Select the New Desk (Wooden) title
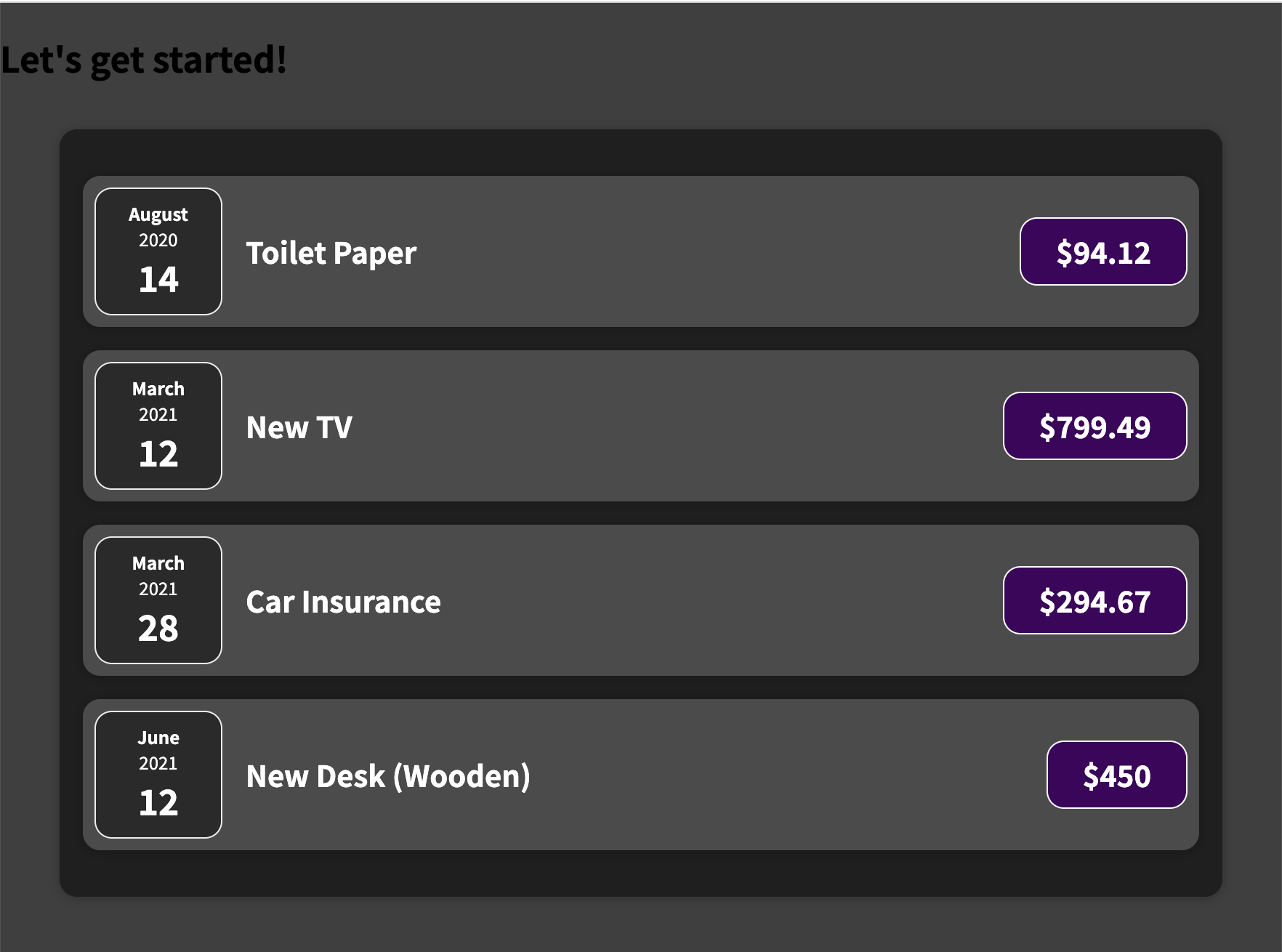 tap(389, 776)
